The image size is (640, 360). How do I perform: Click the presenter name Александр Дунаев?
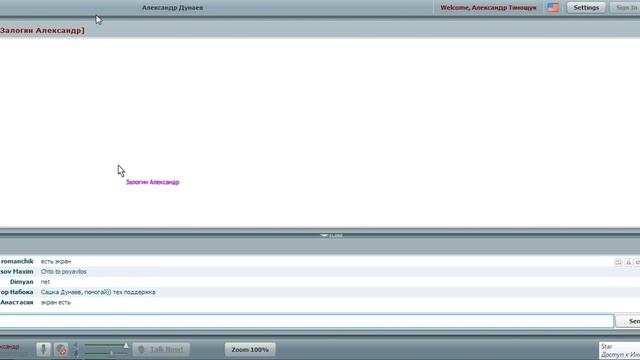pyautogui.click(x=172, y=7)
